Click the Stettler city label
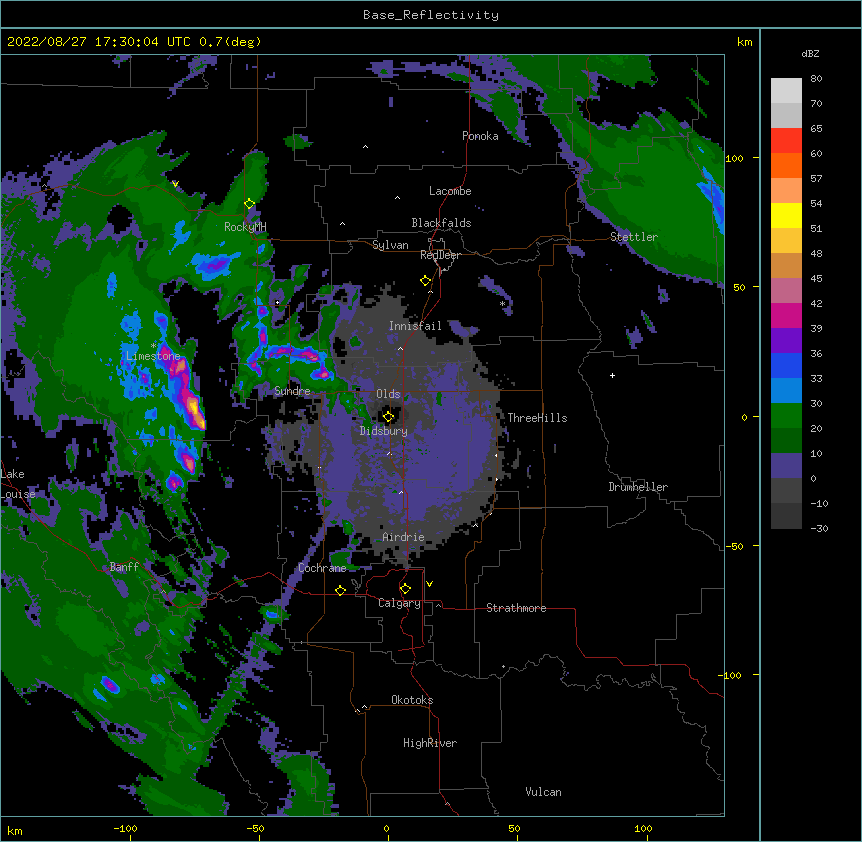Screen dimensions: 862x842 pyautogui.click(x=634, y=237)
